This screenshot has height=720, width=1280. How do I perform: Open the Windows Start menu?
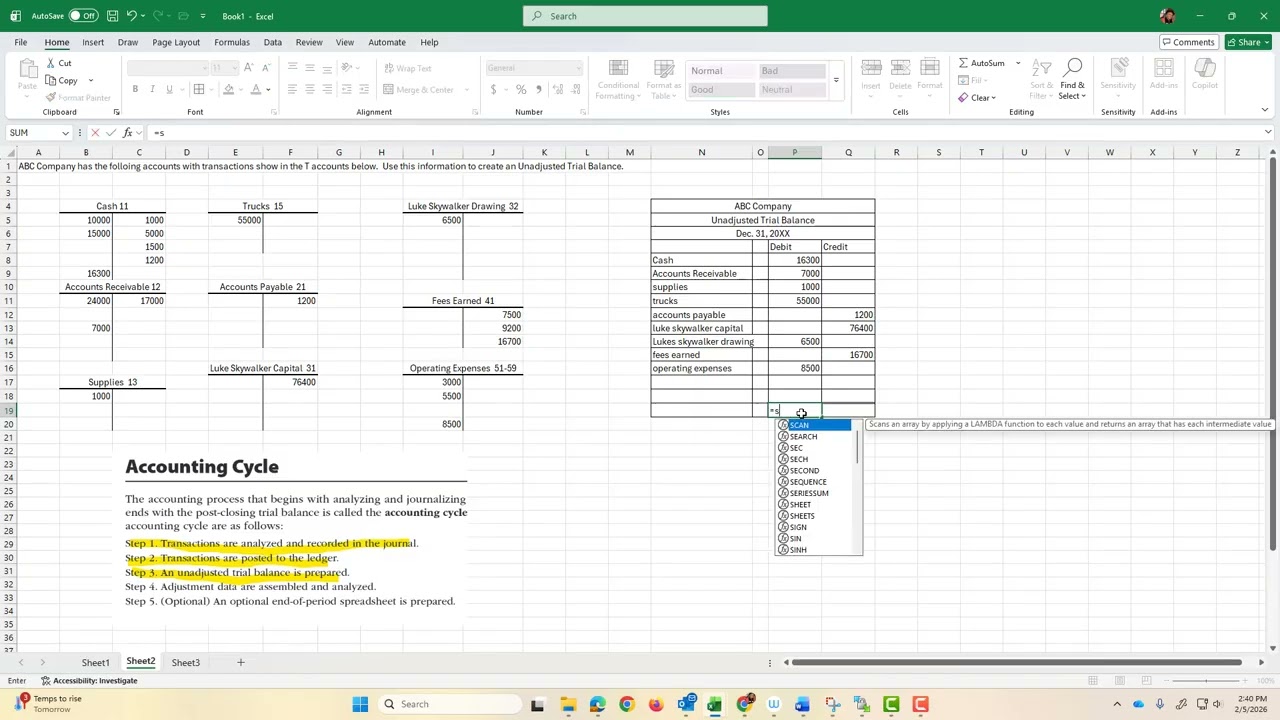coord(360,704)
